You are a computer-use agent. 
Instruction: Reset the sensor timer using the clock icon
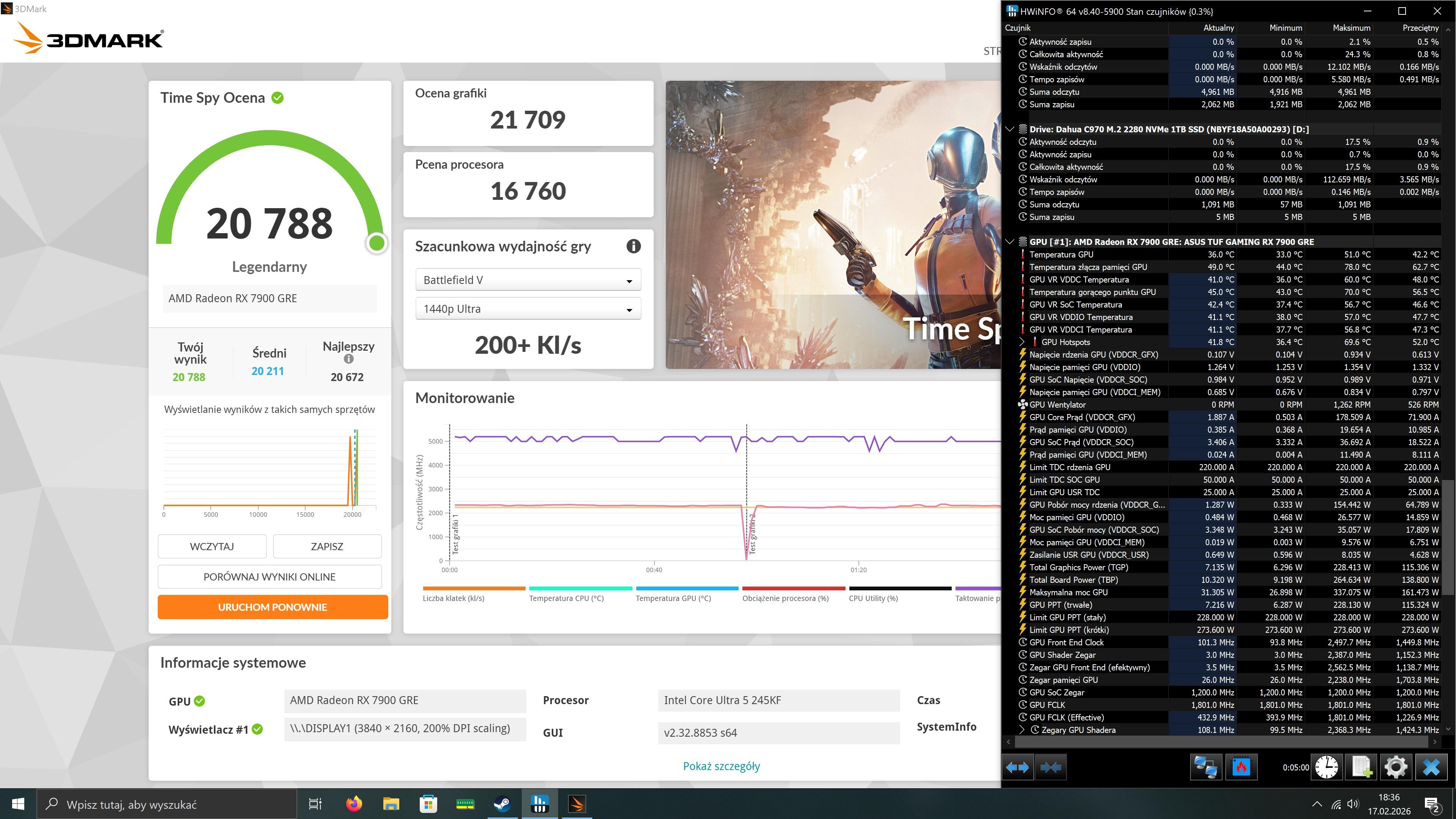pos(1326,767)
